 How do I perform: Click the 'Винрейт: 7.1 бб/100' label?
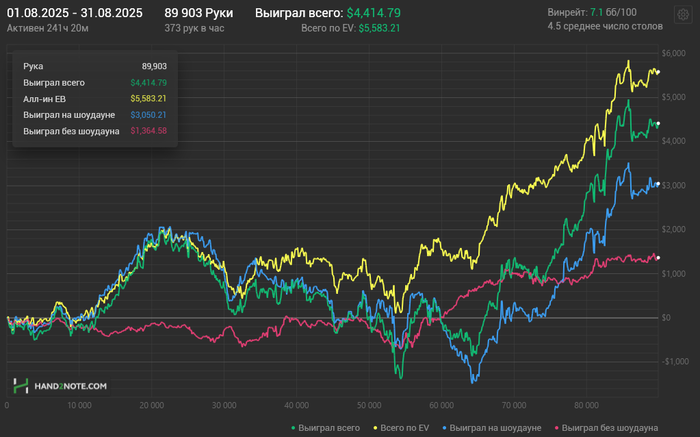point(592,12)
